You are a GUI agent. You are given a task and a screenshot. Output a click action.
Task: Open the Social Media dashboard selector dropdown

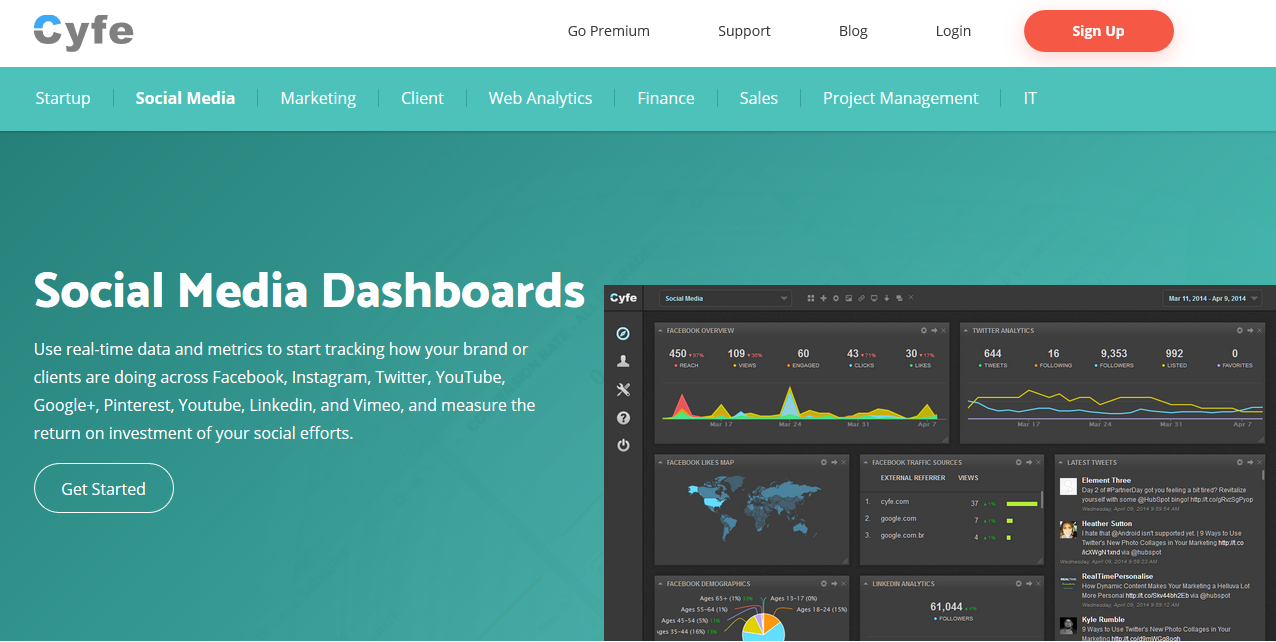pyautogui.click(x=725, y=298)
